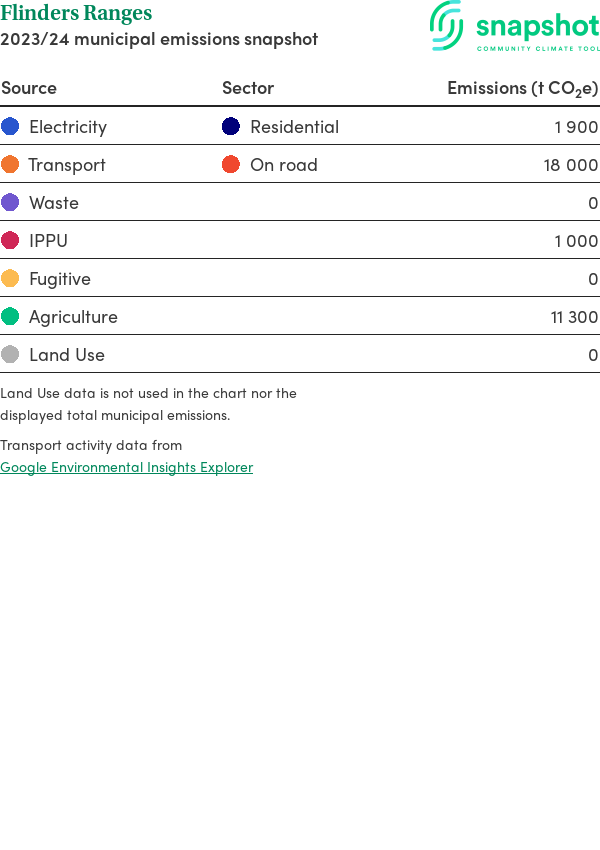Click the Sector column header
This screenshot has height=850, width=600.
248,88
